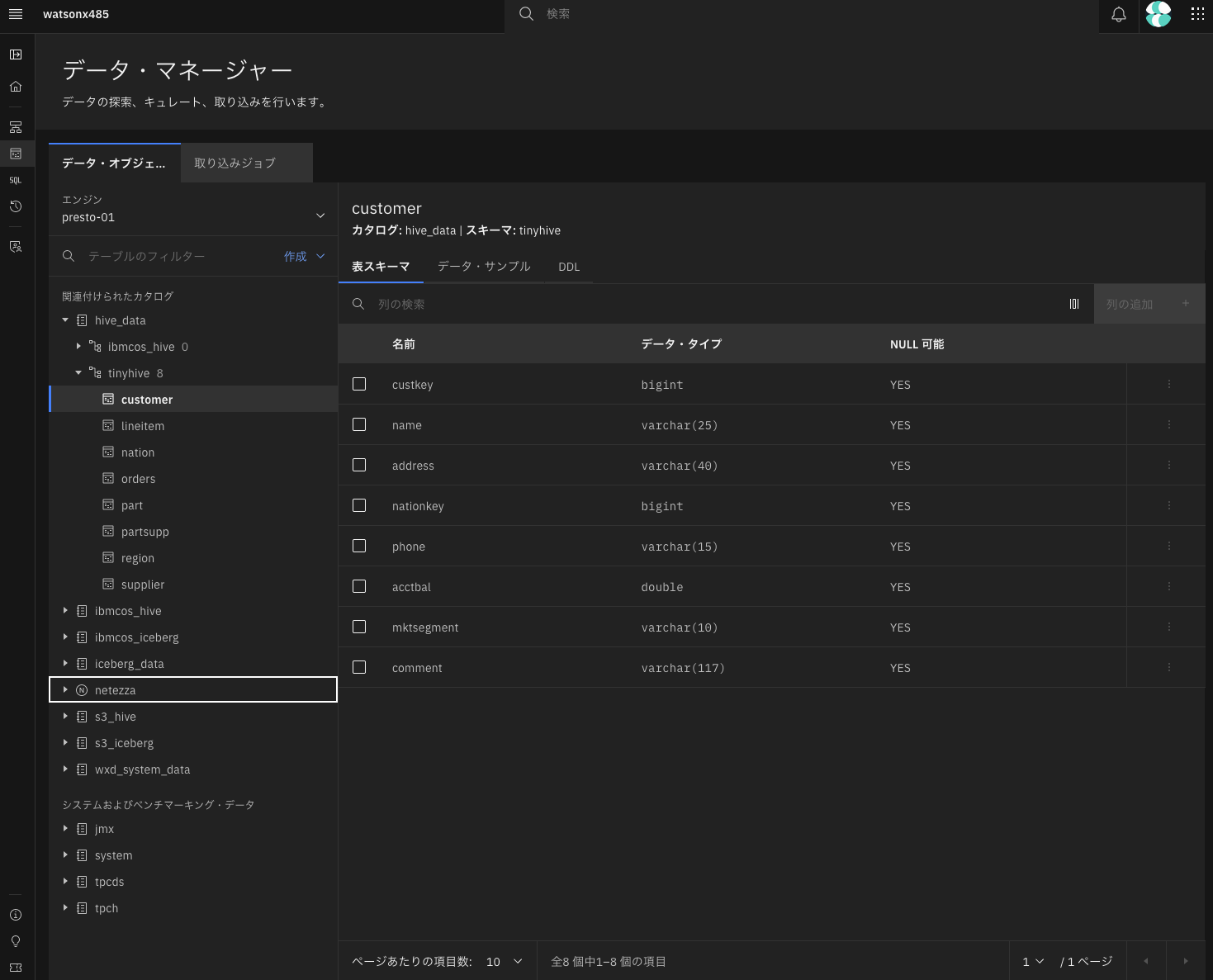Open the query history icon in the sidebar
1213x980 pixels.
16,206
